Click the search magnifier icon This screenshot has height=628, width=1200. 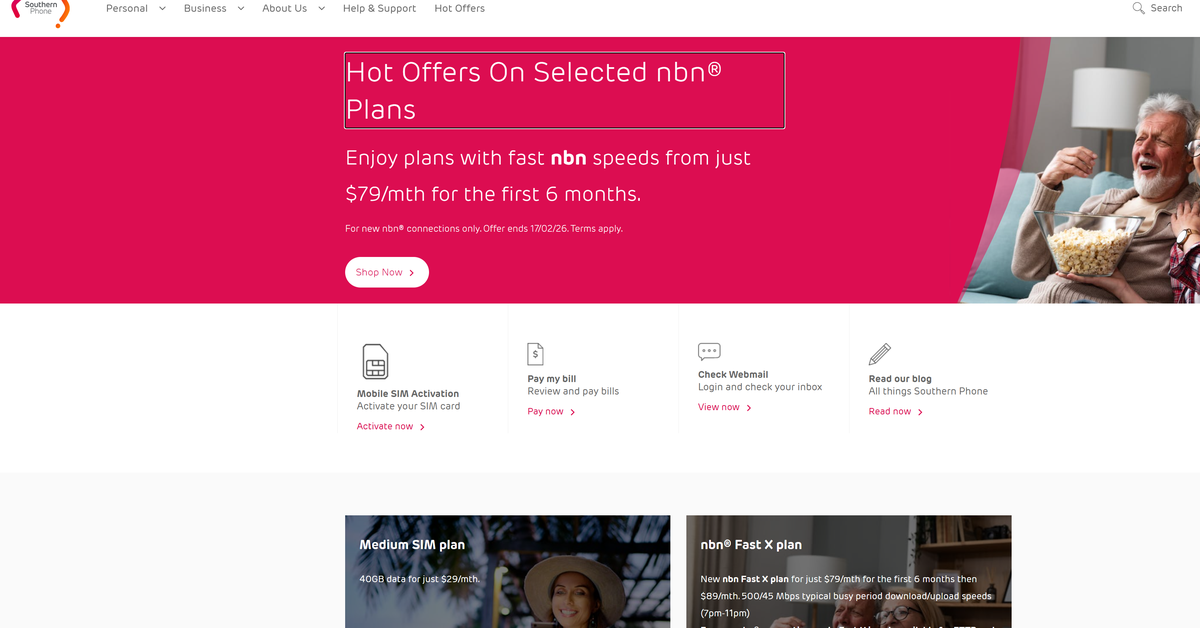(1138, 8)
